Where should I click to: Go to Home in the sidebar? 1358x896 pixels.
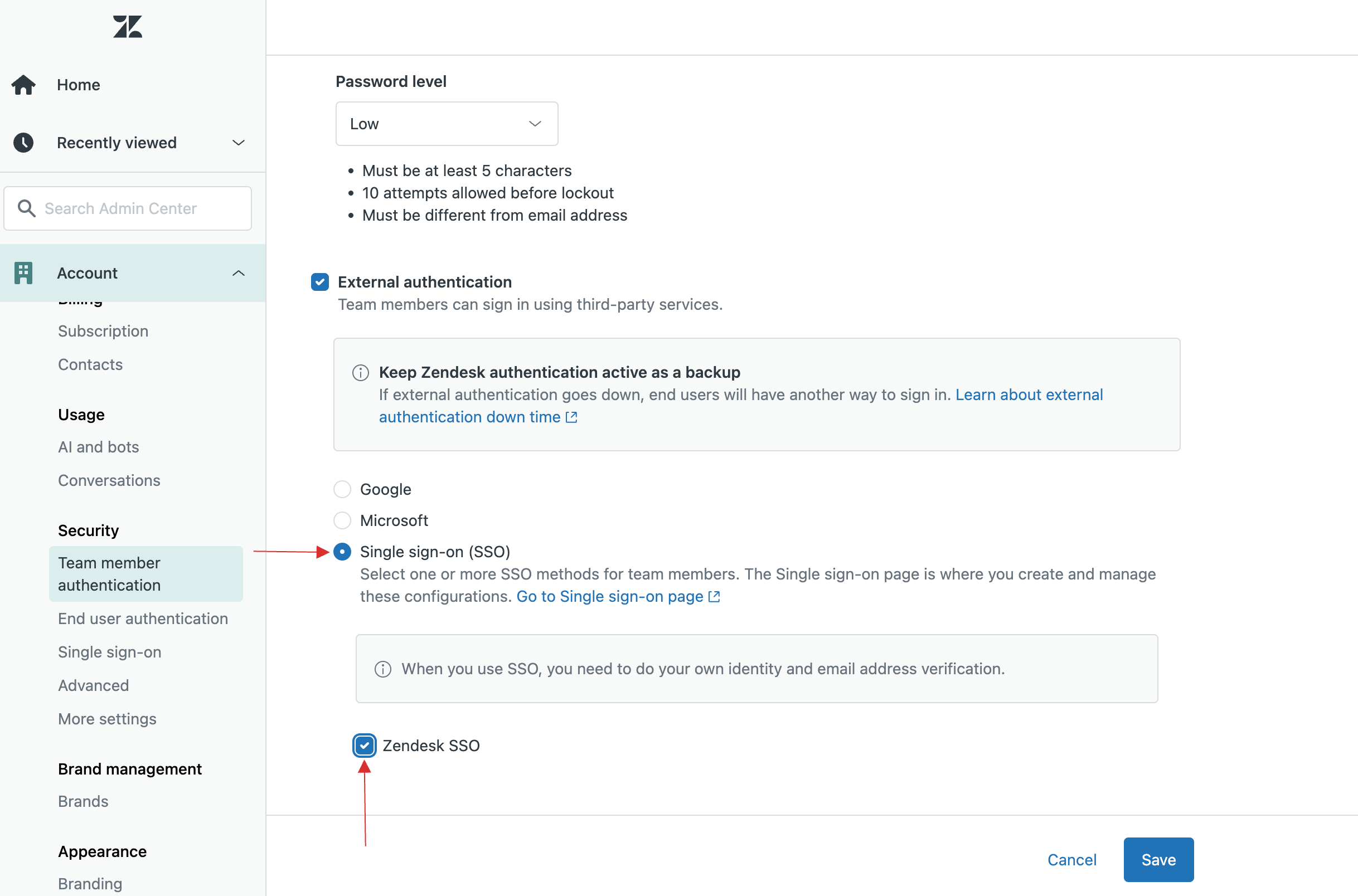pyautogui.click(x=78, y=85)
